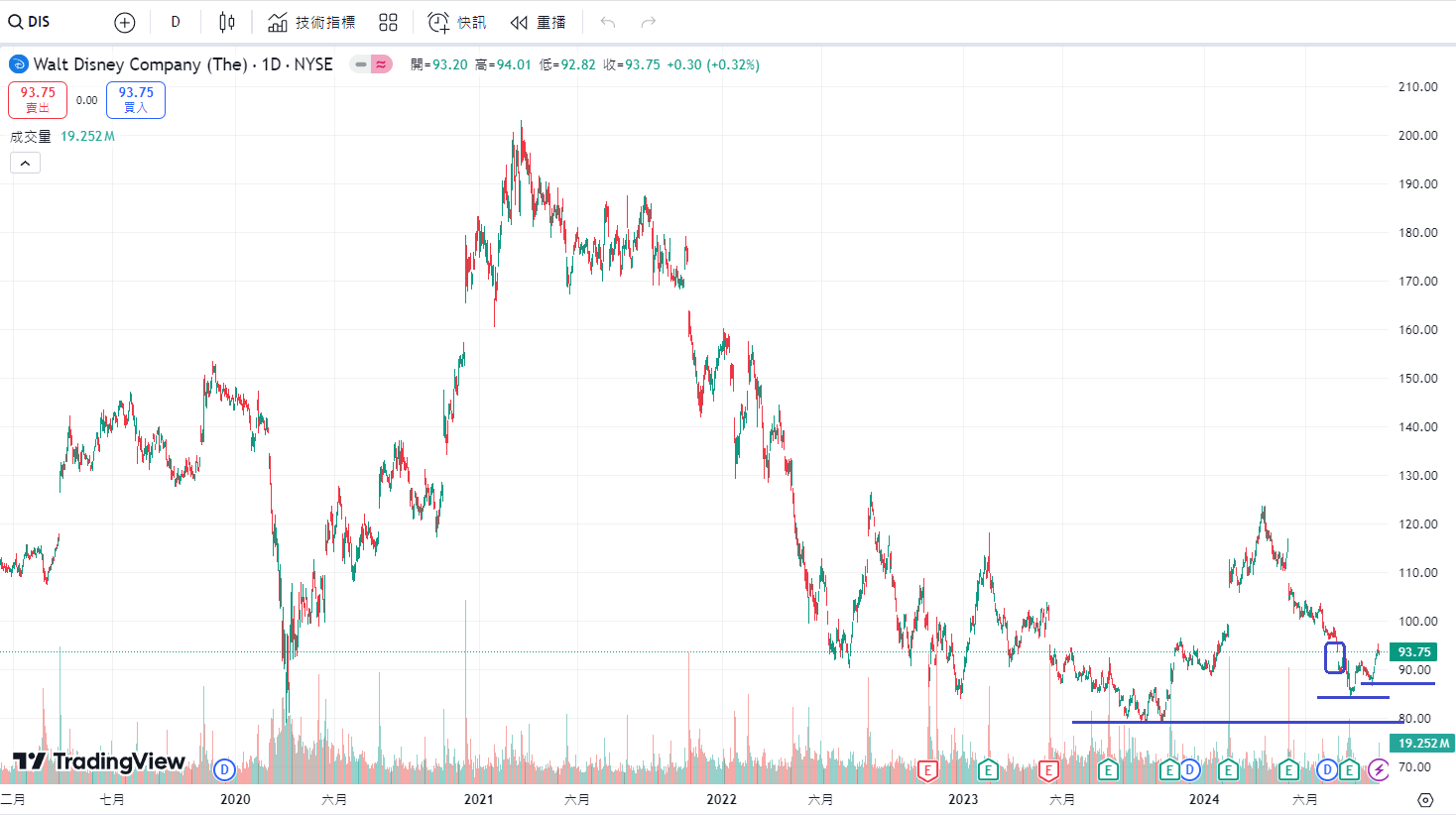Click the red E earnings marker before 2023
Image resolution: width=1456 pixels, height=815 pixels.
click(x=927, y=769)
